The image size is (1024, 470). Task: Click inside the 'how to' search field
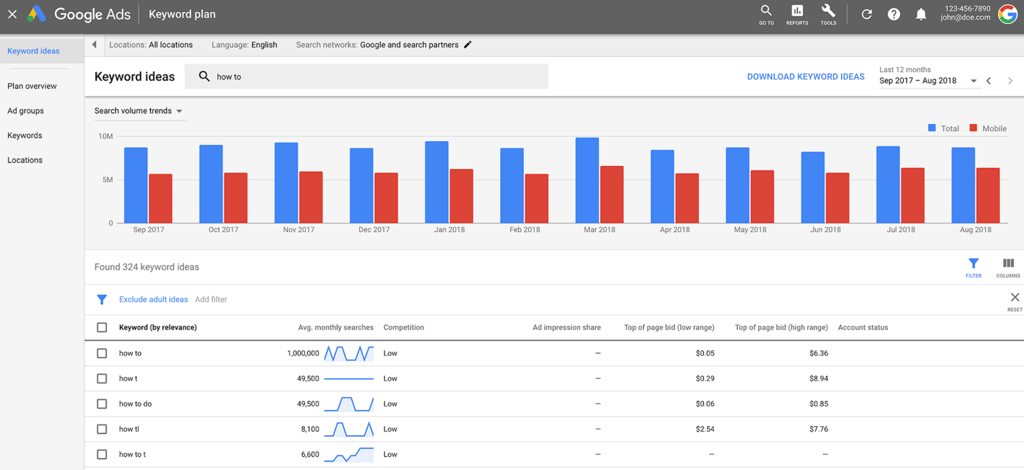click(366, 76)
